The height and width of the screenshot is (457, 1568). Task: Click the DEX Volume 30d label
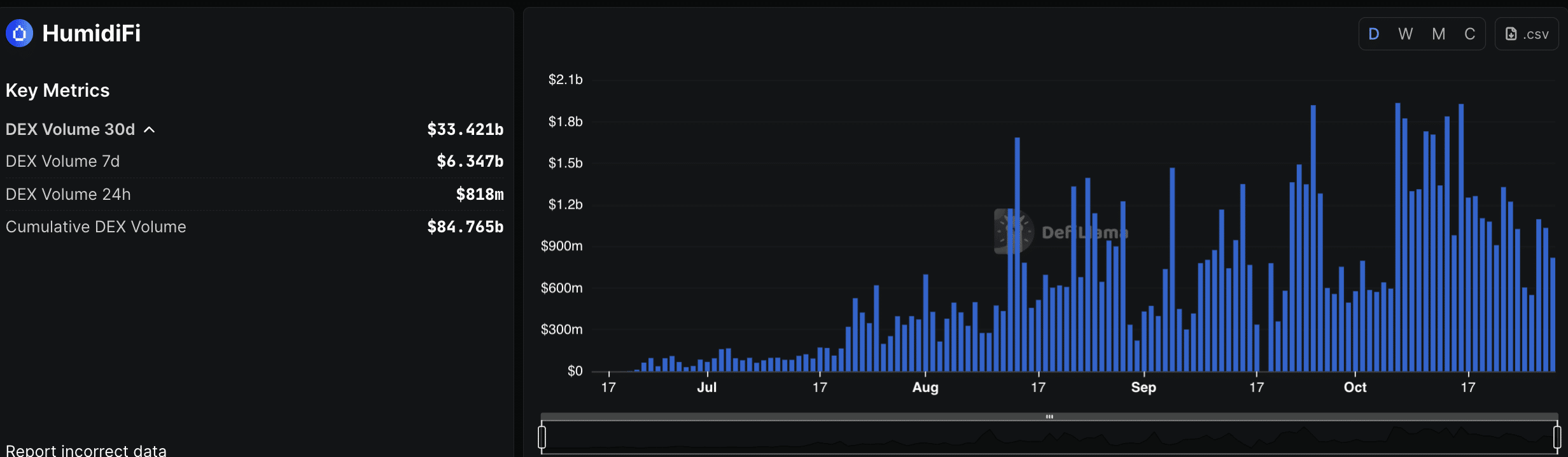(70, 130)
